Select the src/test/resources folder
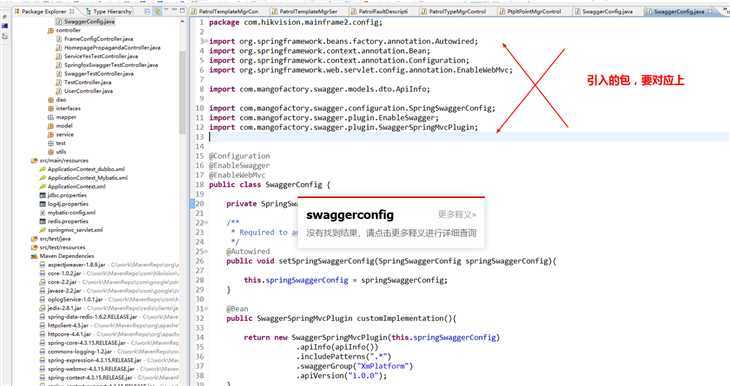Screen dimensions: 730x386 tap(58, 248)
